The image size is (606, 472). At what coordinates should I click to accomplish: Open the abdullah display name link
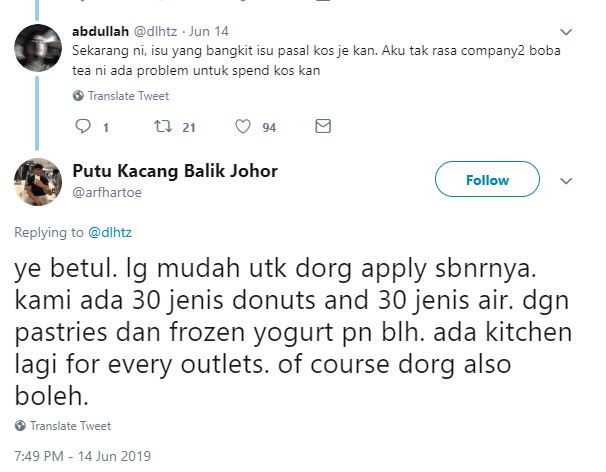(99, 30)
